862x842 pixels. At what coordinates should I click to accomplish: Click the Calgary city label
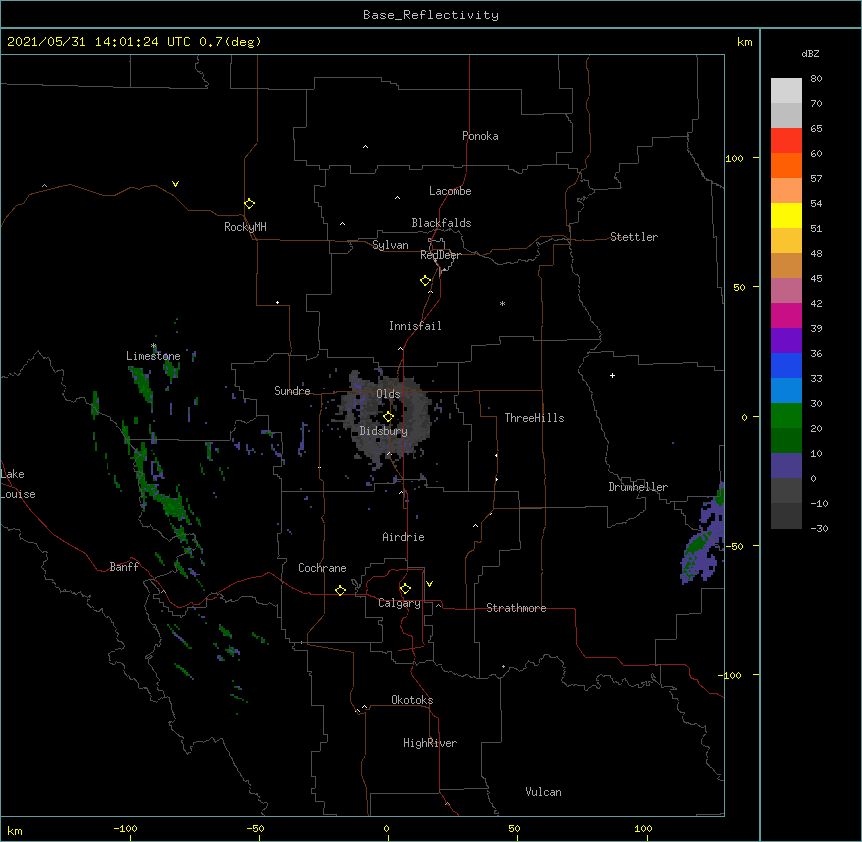coord(399,603)
